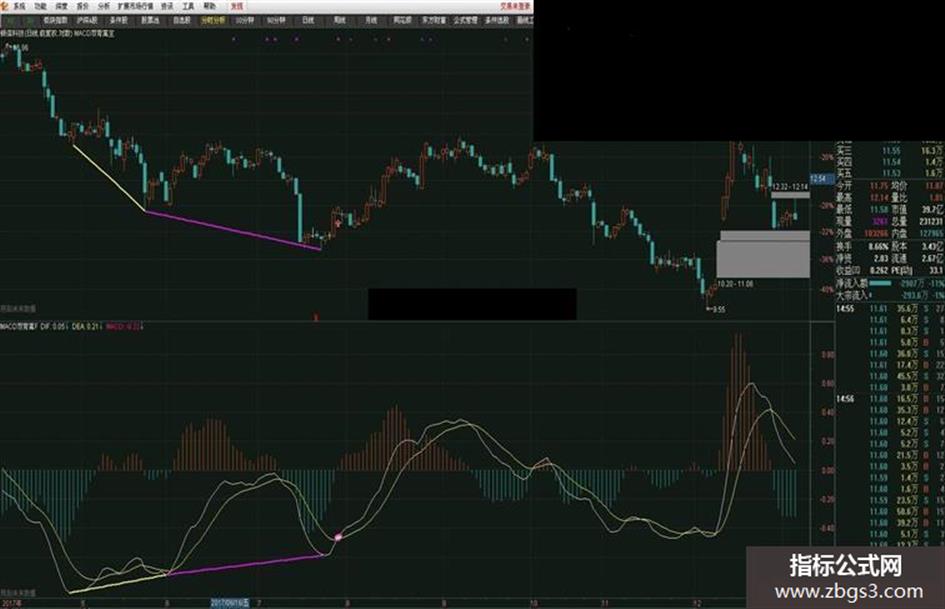Image resolution: width=945 pixels, height=609 pixels.
Task: Click the MACD indicator label in lower pane
Action: pos(20,326)
